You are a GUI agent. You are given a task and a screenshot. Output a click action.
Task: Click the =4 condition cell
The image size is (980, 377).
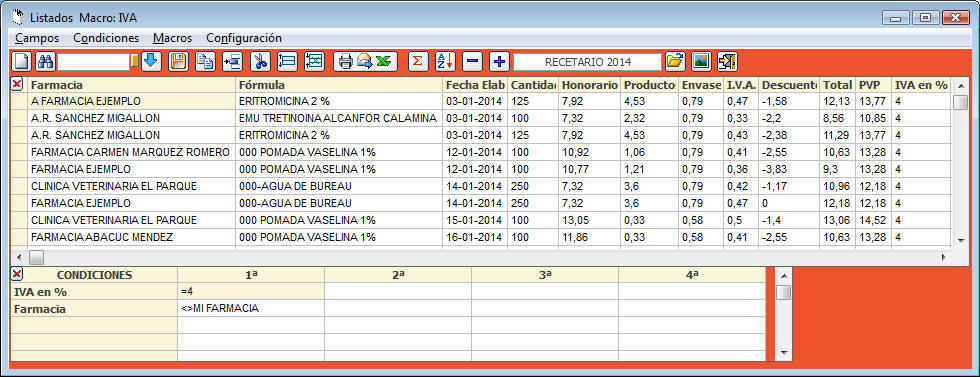tap(251, 291)
